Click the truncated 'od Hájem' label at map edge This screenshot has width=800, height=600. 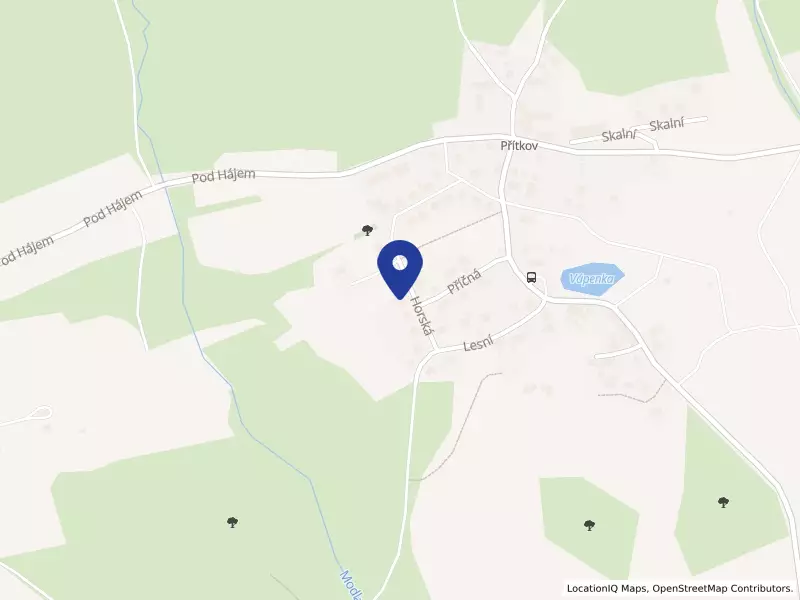click(x=26, y=251)
